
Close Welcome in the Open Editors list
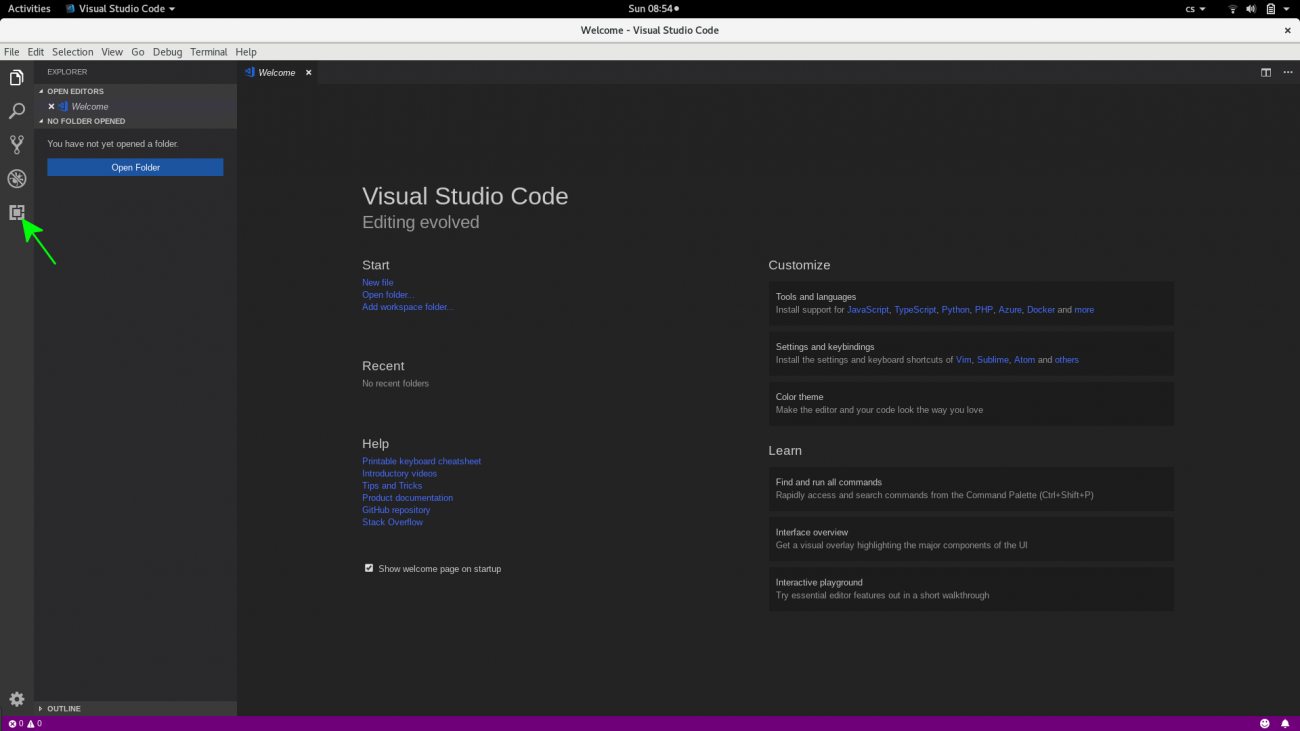52,106
